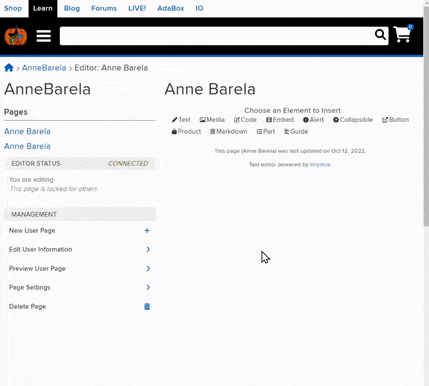Open Preview User Page arrow
The image size is (429, 386).
(148, 268)
